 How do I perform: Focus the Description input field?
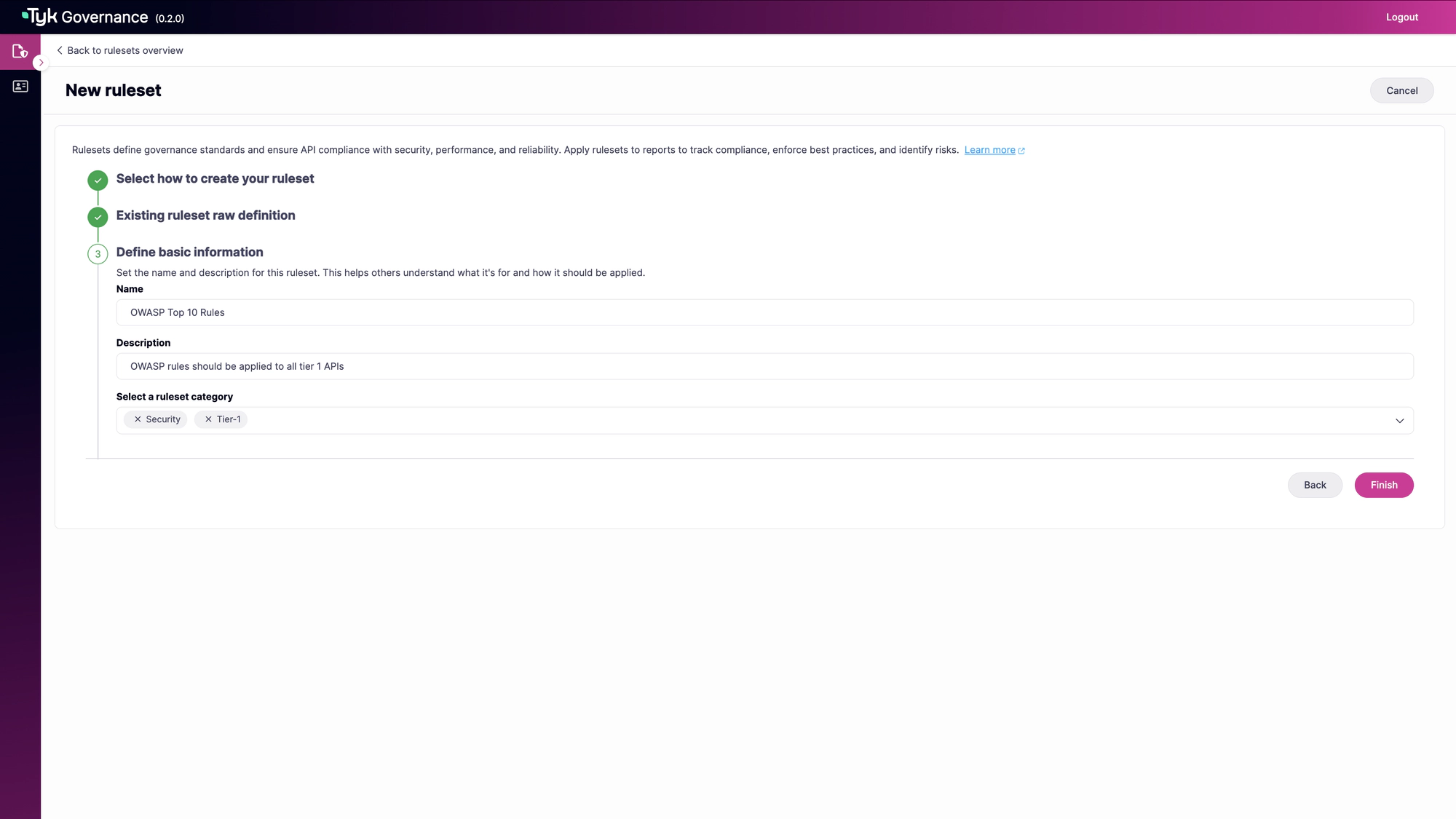pos(764,366)
